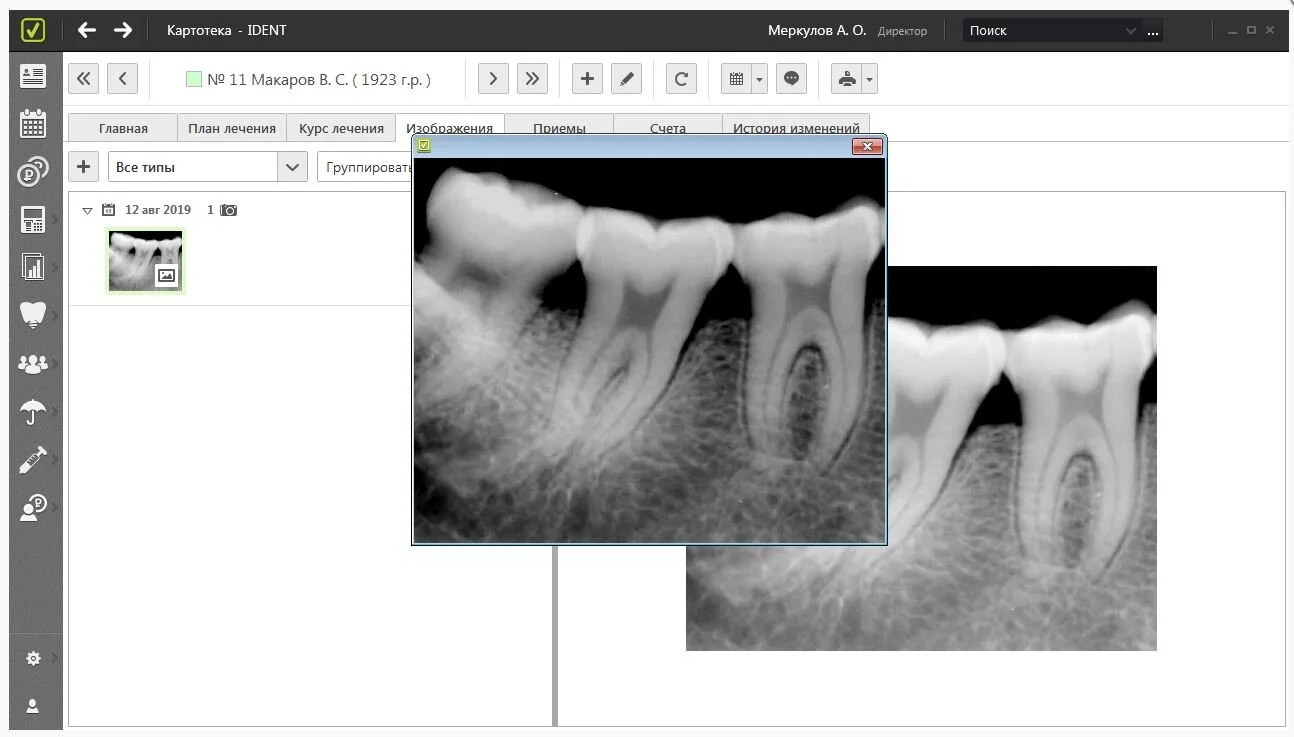Open the 'Все типы' type dropdown
The image size is (1294, 737).
(x=208, y=167)
